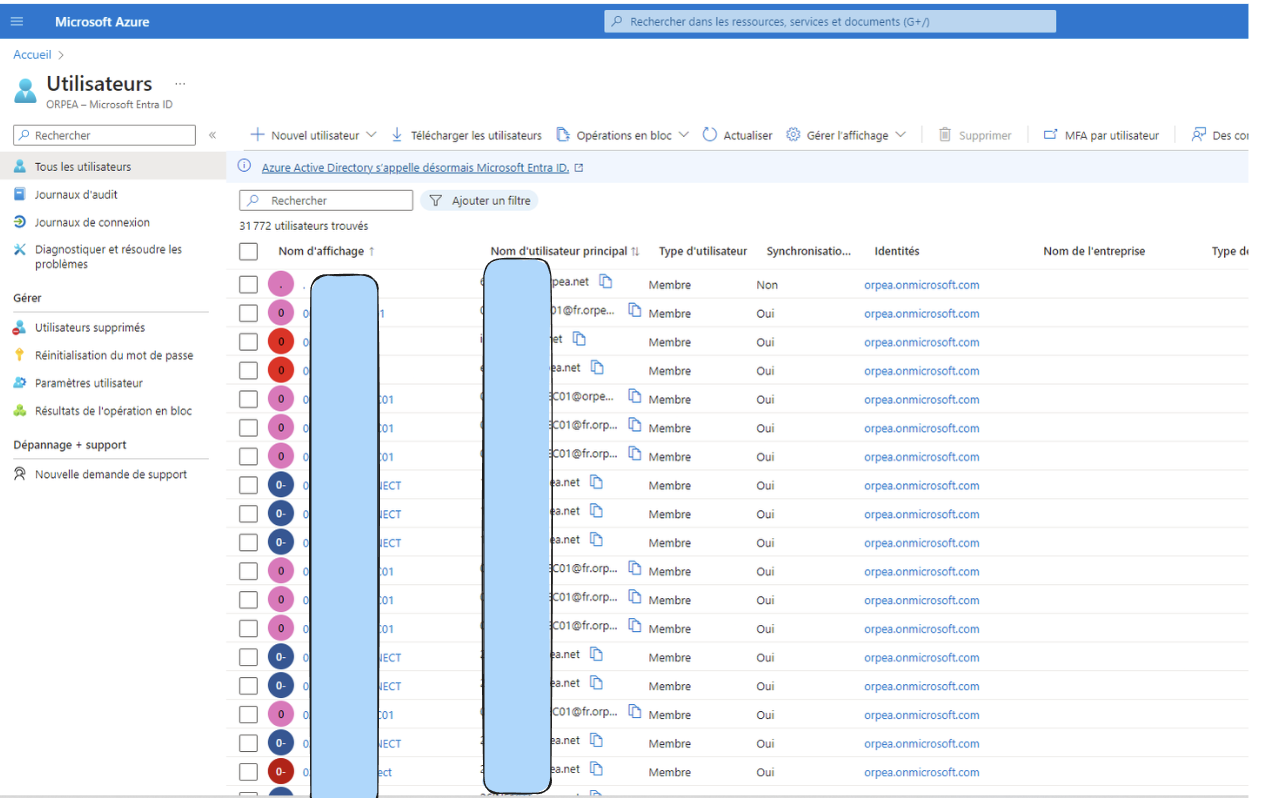Image resolution: width=1266 pixels, height=798 pixels.
Task: Click the ellipsis next to Utilisateurs title
Action: click(180, 84)
